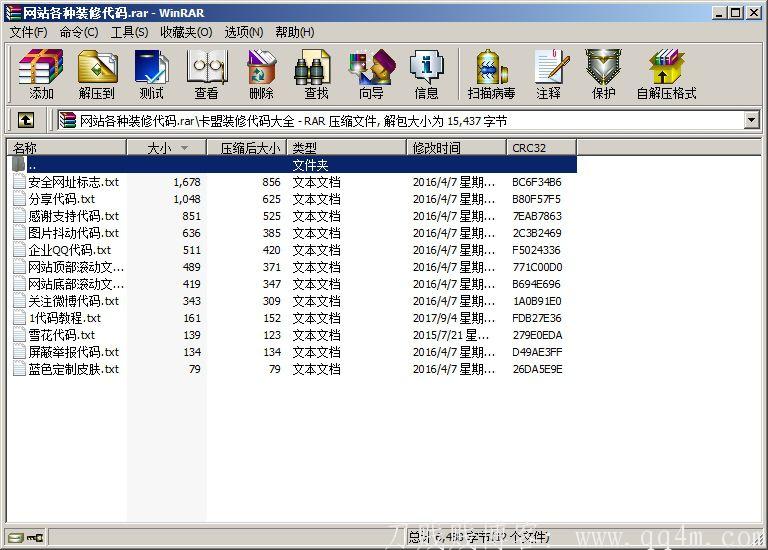Click the archive icon in the address bar
768x550 pixels.
[x=67, y=120]
